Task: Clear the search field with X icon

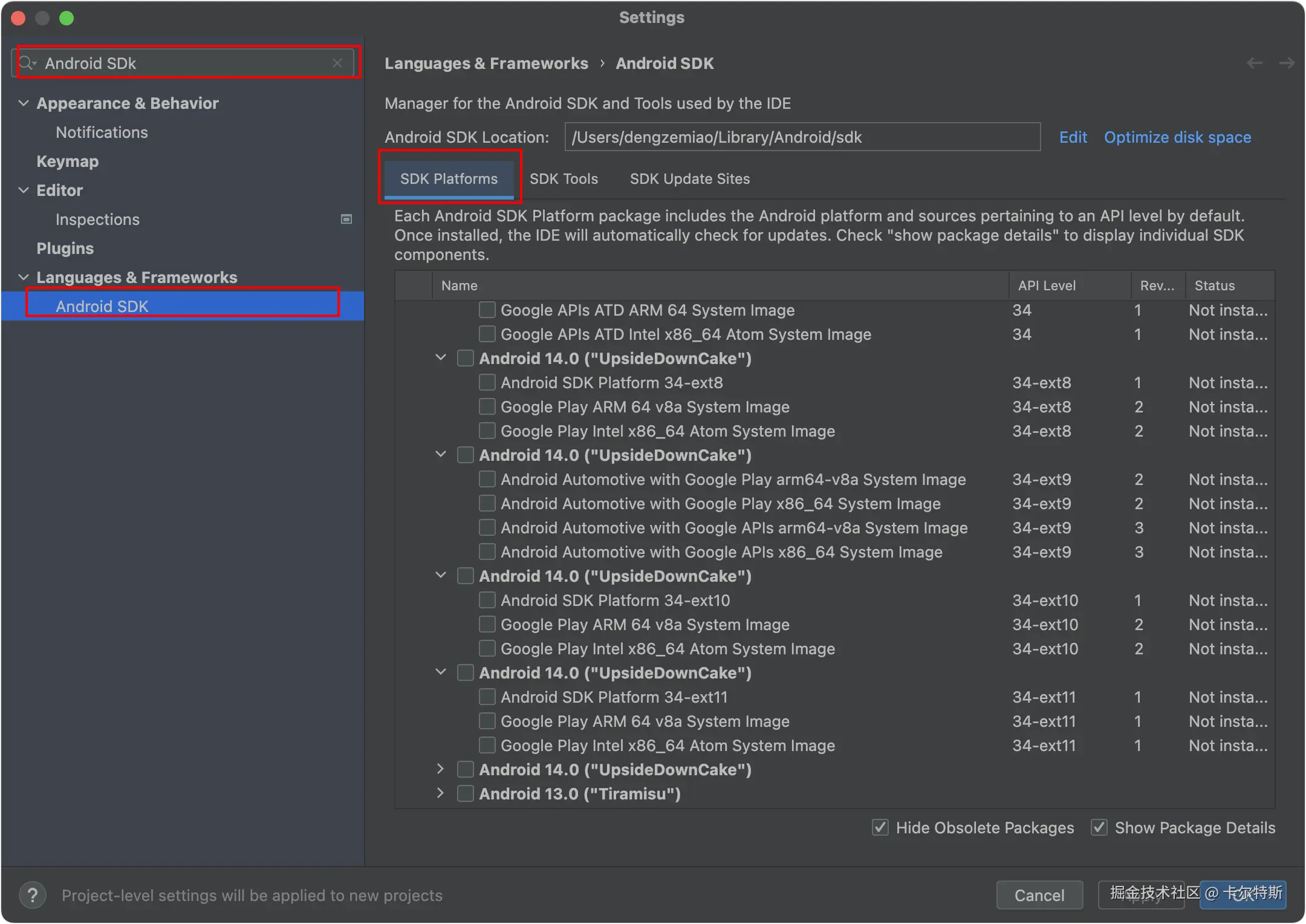Action: (x=337, y=63)
